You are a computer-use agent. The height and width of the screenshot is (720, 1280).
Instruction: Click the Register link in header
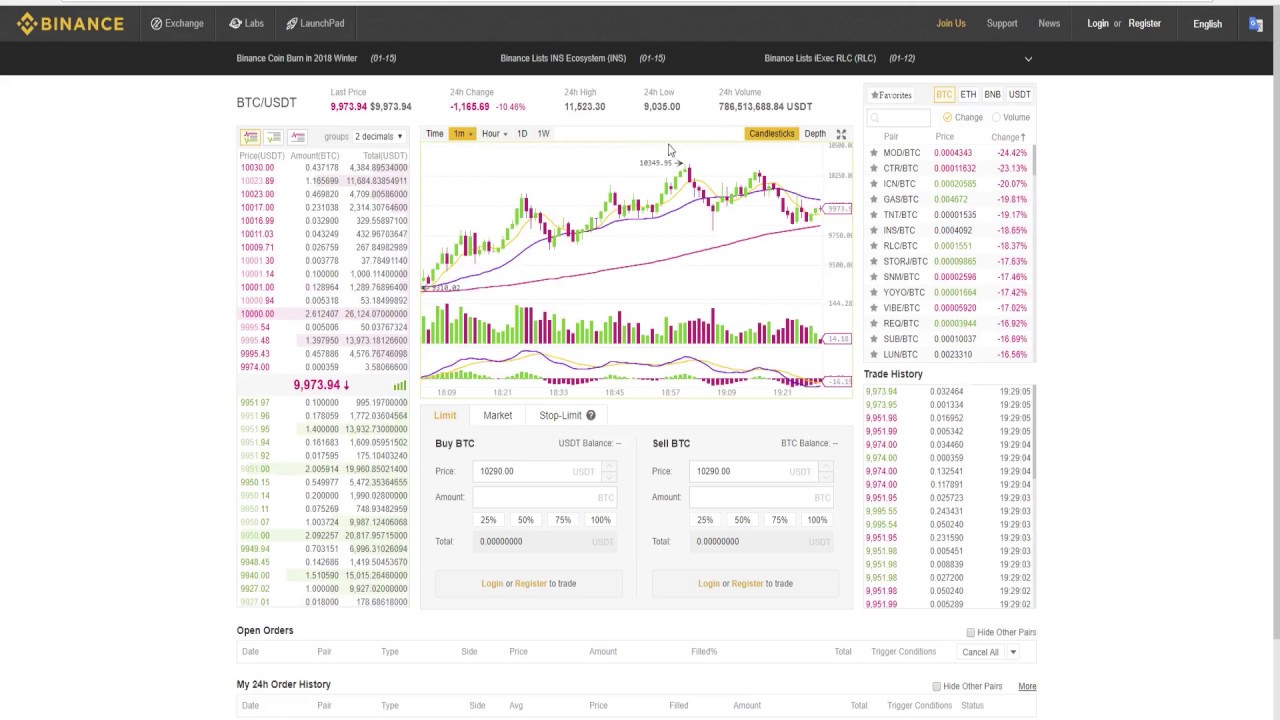(1145, 23)
